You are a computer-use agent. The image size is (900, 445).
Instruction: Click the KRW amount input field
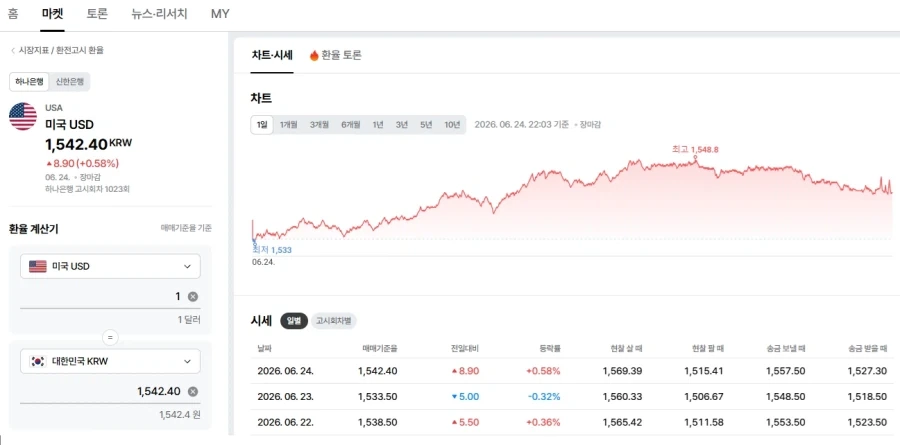(110, 391)
